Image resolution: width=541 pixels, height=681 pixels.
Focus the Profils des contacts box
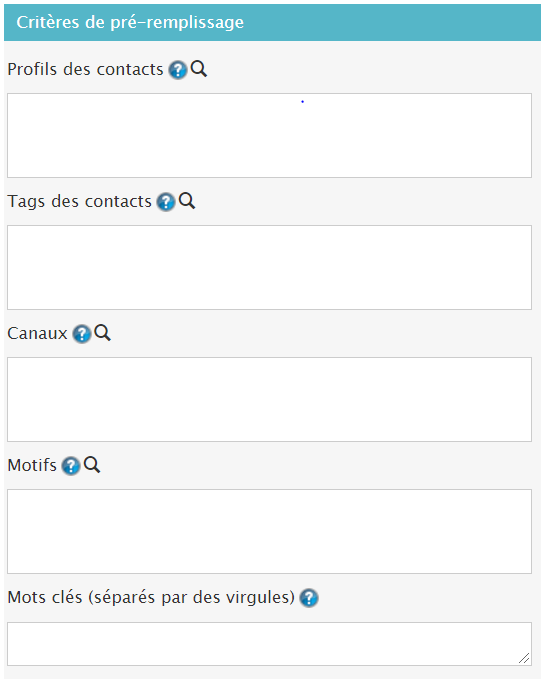[x=269, y=136]
